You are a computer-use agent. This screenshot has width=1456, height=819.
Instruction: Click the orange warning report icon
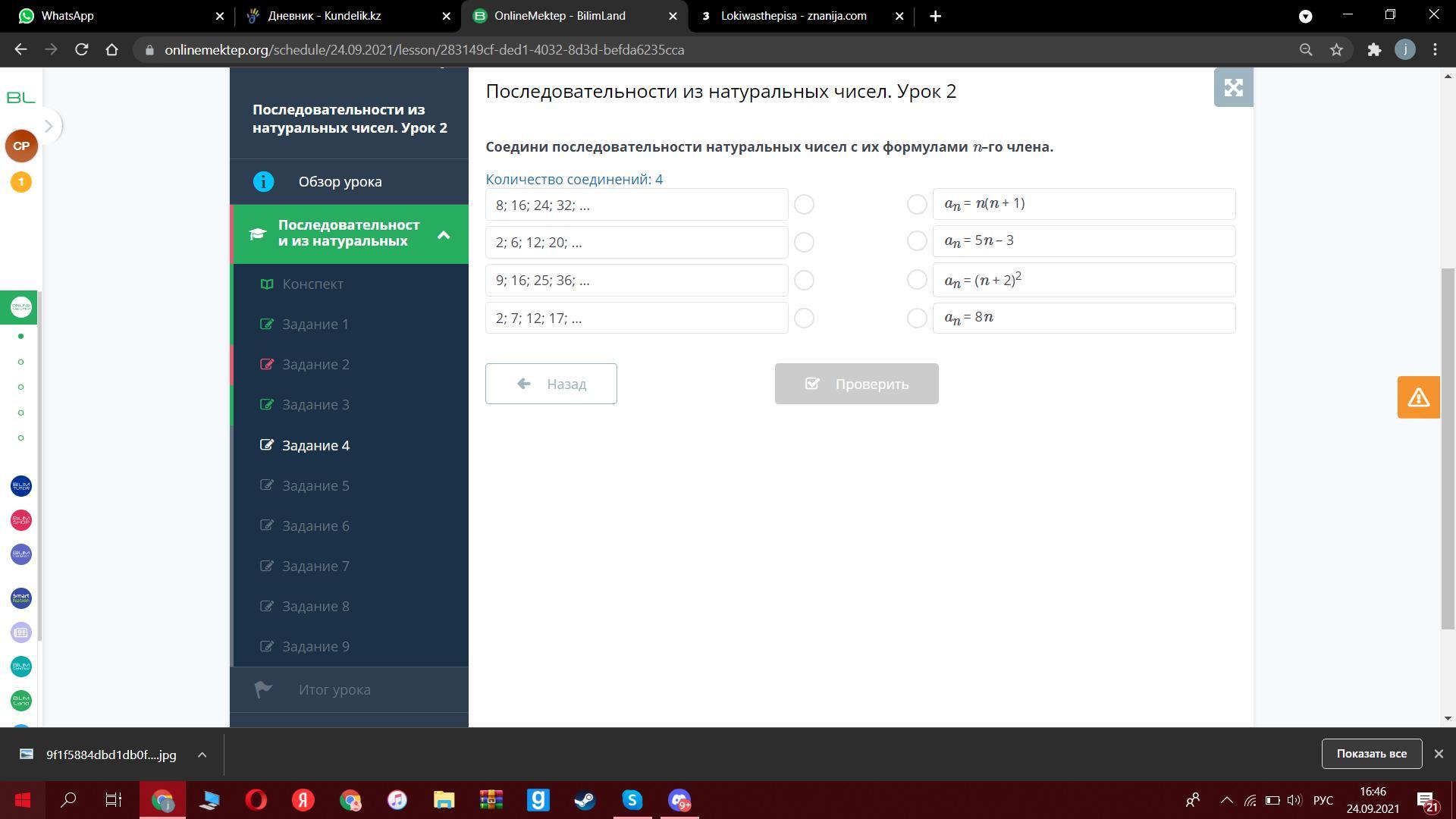click(1418, 397)
